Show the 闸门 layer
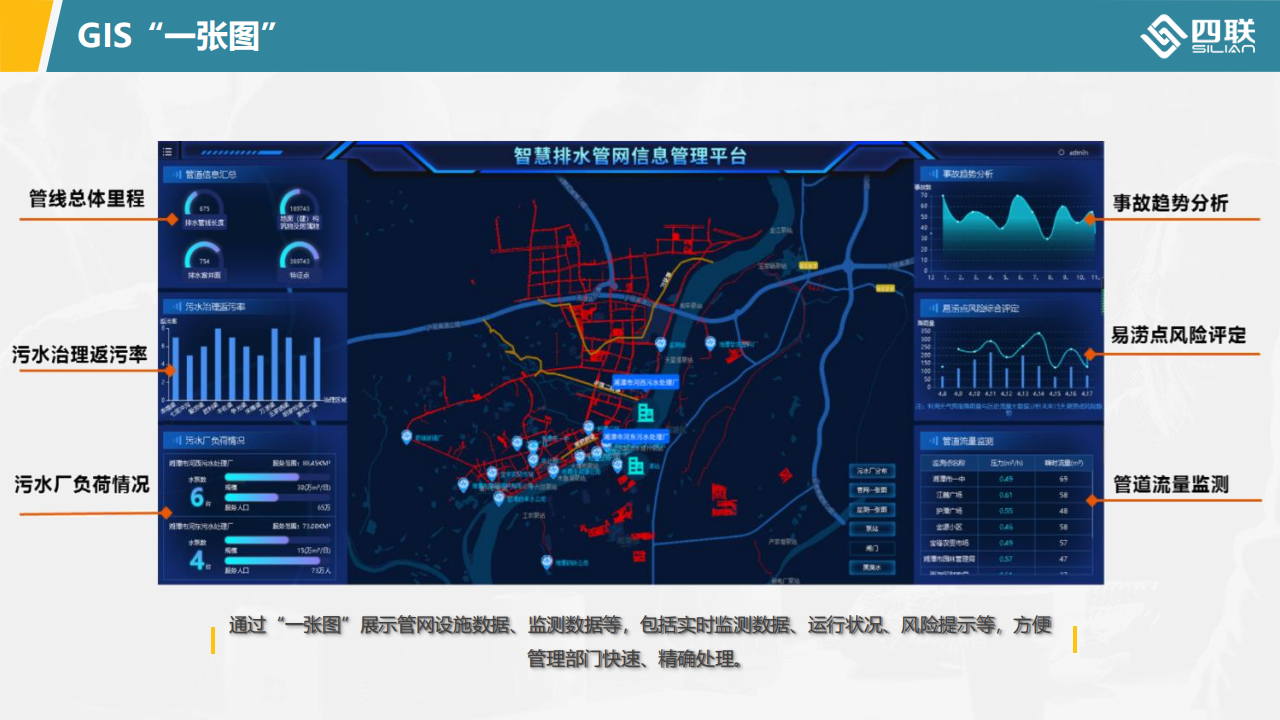Image resolution: width=1280 pixels, height=720 pixels. pyautogui.click(x=872, y=548)
